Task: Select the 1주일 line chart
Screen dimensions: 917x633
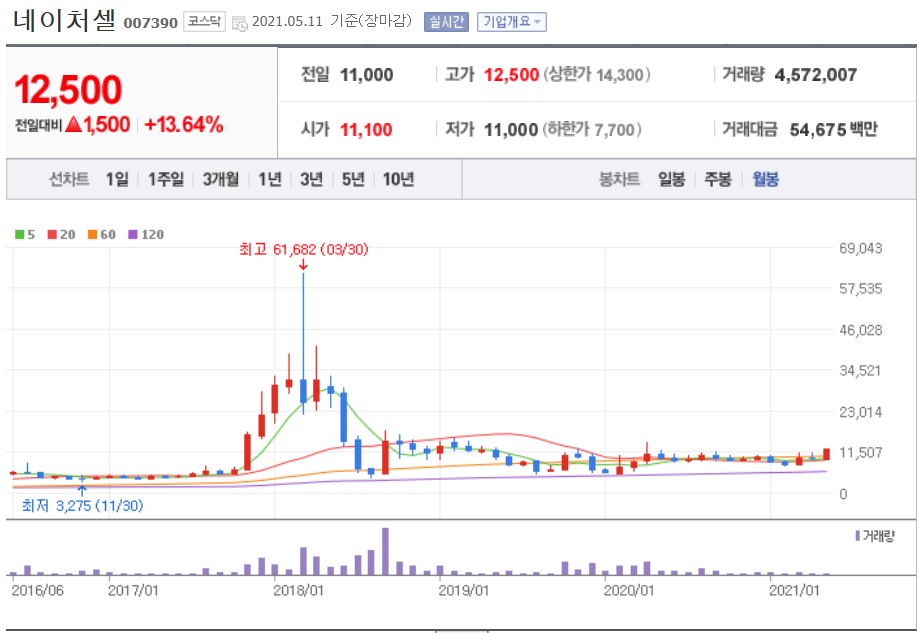Action: 166,179
